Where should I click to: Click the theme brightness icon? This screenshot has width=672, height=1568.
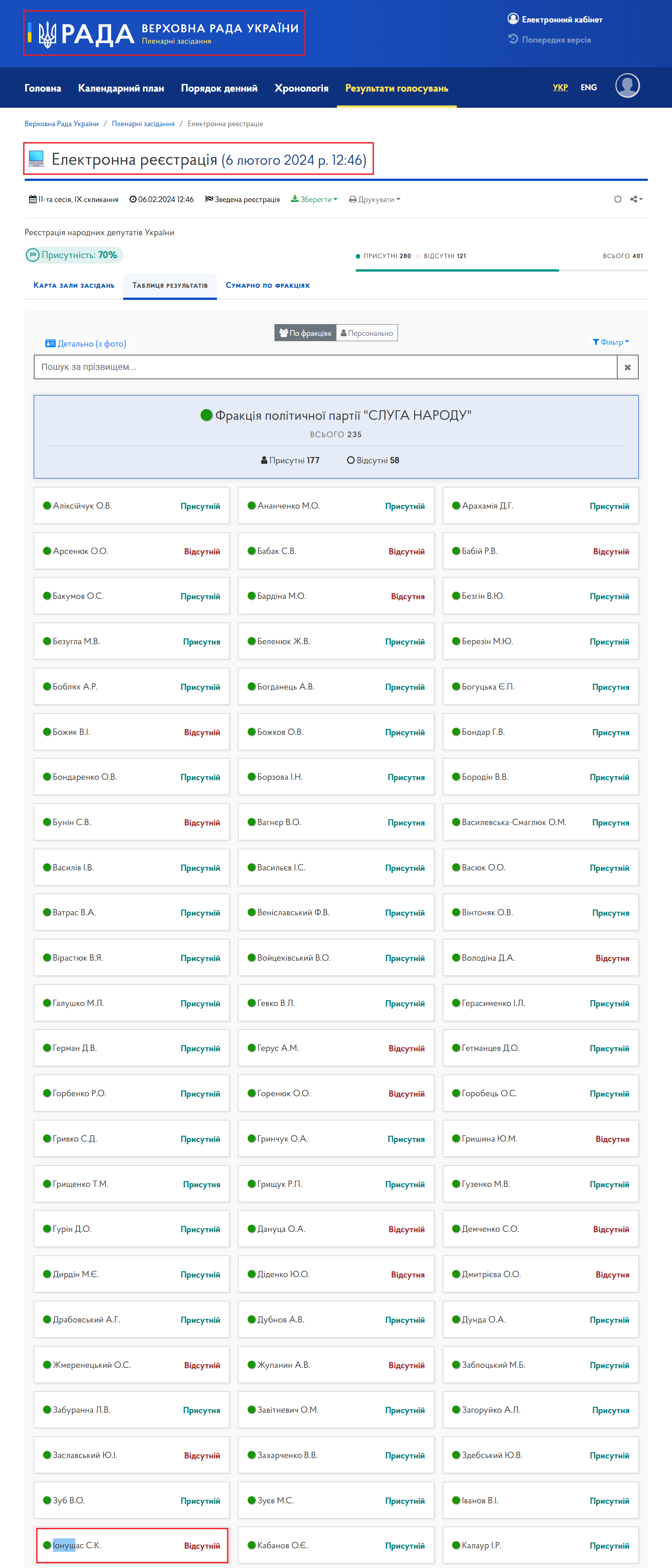pos(618,199)
